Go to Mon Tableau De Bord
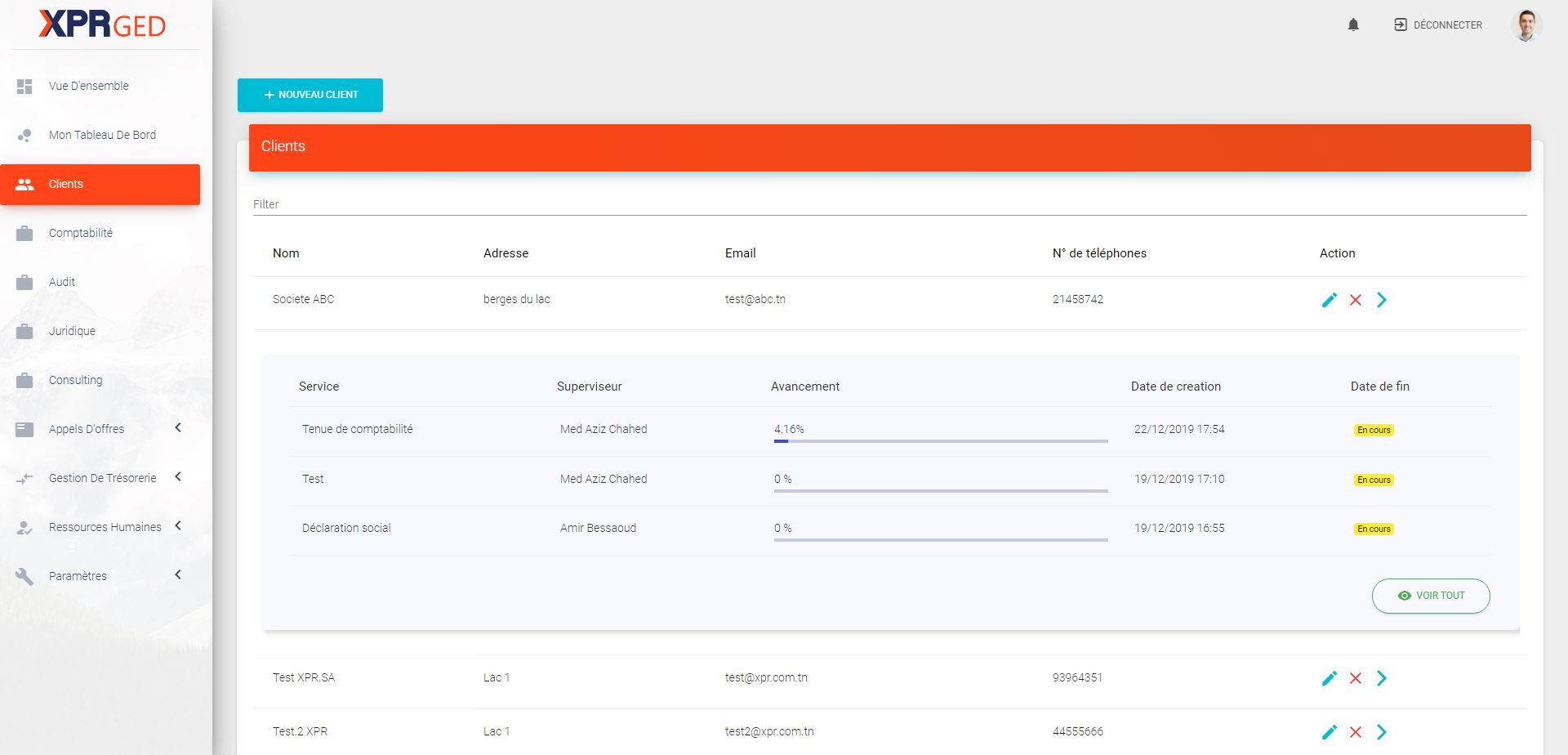 pyautogui.click(x=100, y=135)
